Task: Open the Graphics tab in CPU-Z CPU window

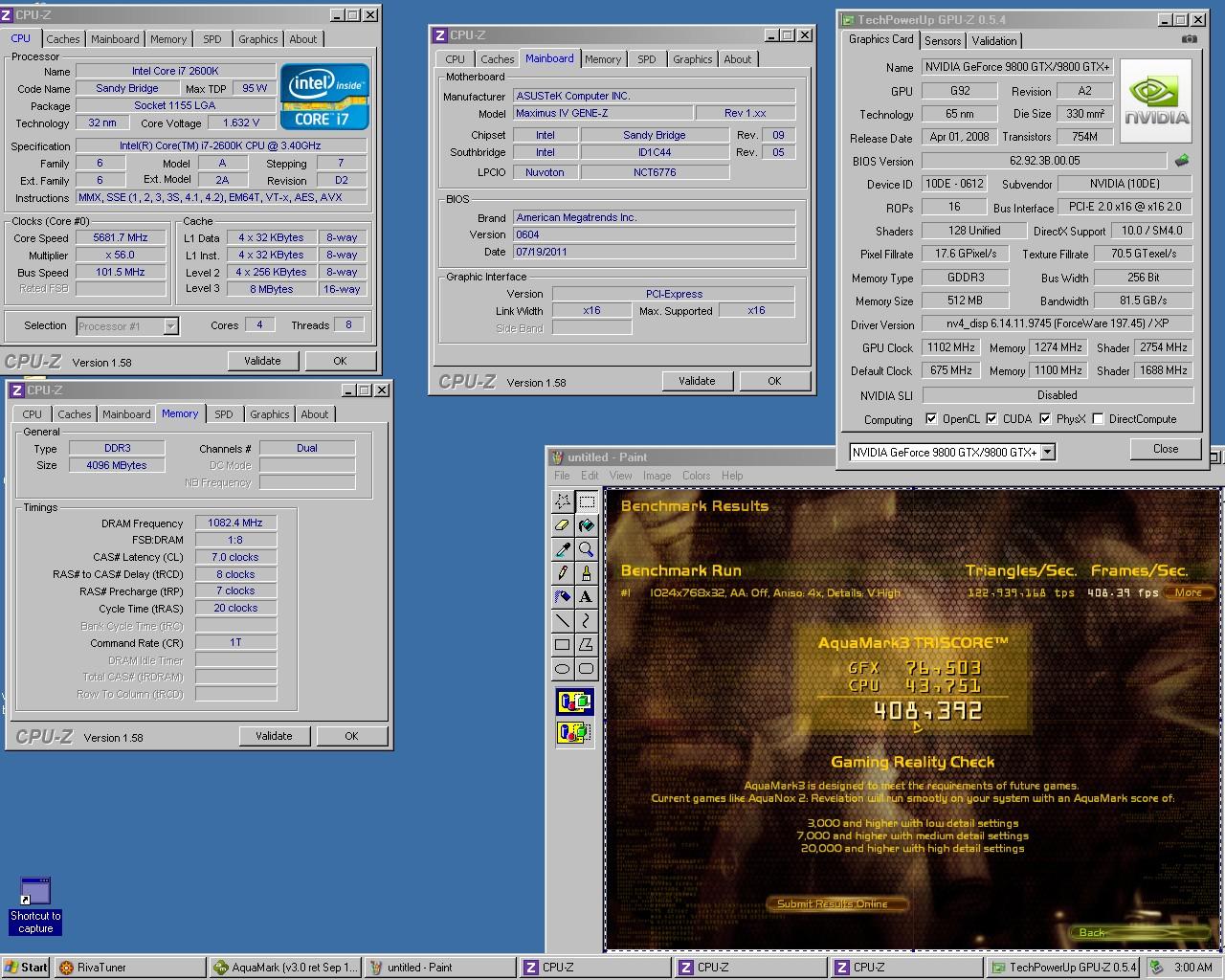Action: (x=258, y=39)
